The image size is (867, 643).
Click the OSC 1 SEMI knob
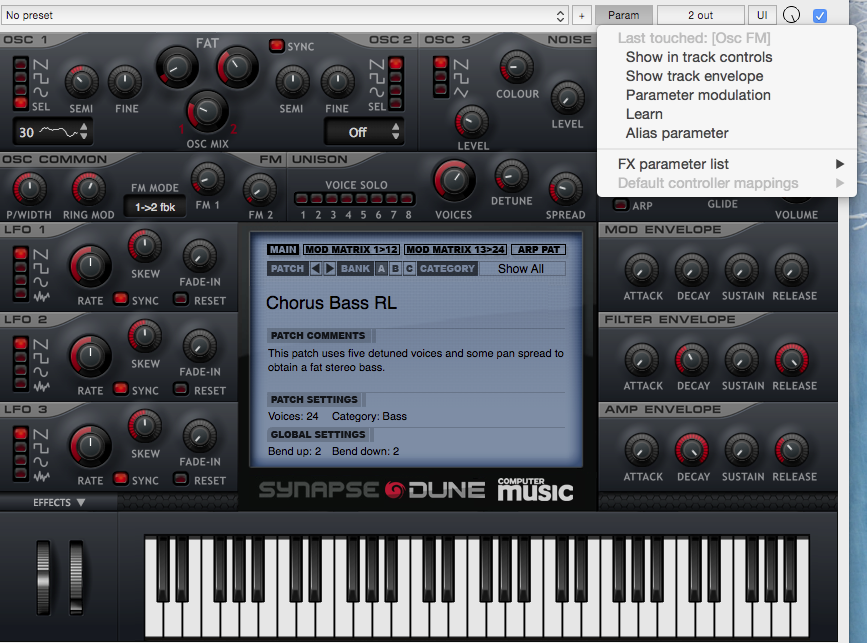pos(81,82)
